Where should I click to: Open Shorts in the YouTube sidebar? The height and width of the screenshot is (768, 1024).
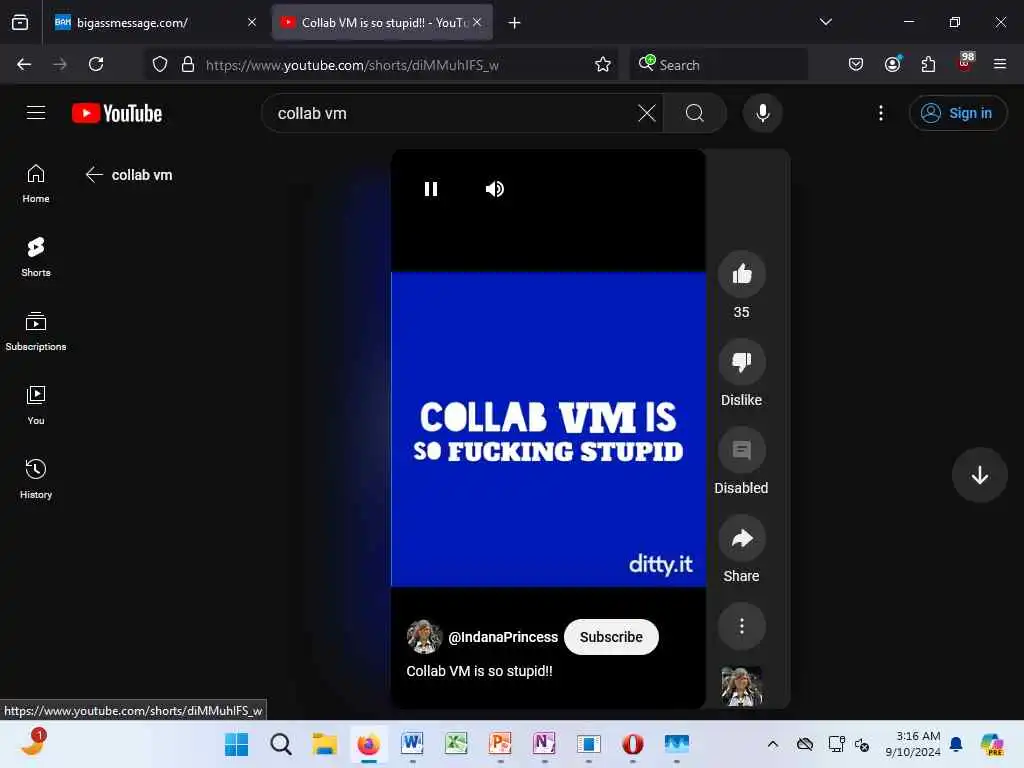(36, 257)
